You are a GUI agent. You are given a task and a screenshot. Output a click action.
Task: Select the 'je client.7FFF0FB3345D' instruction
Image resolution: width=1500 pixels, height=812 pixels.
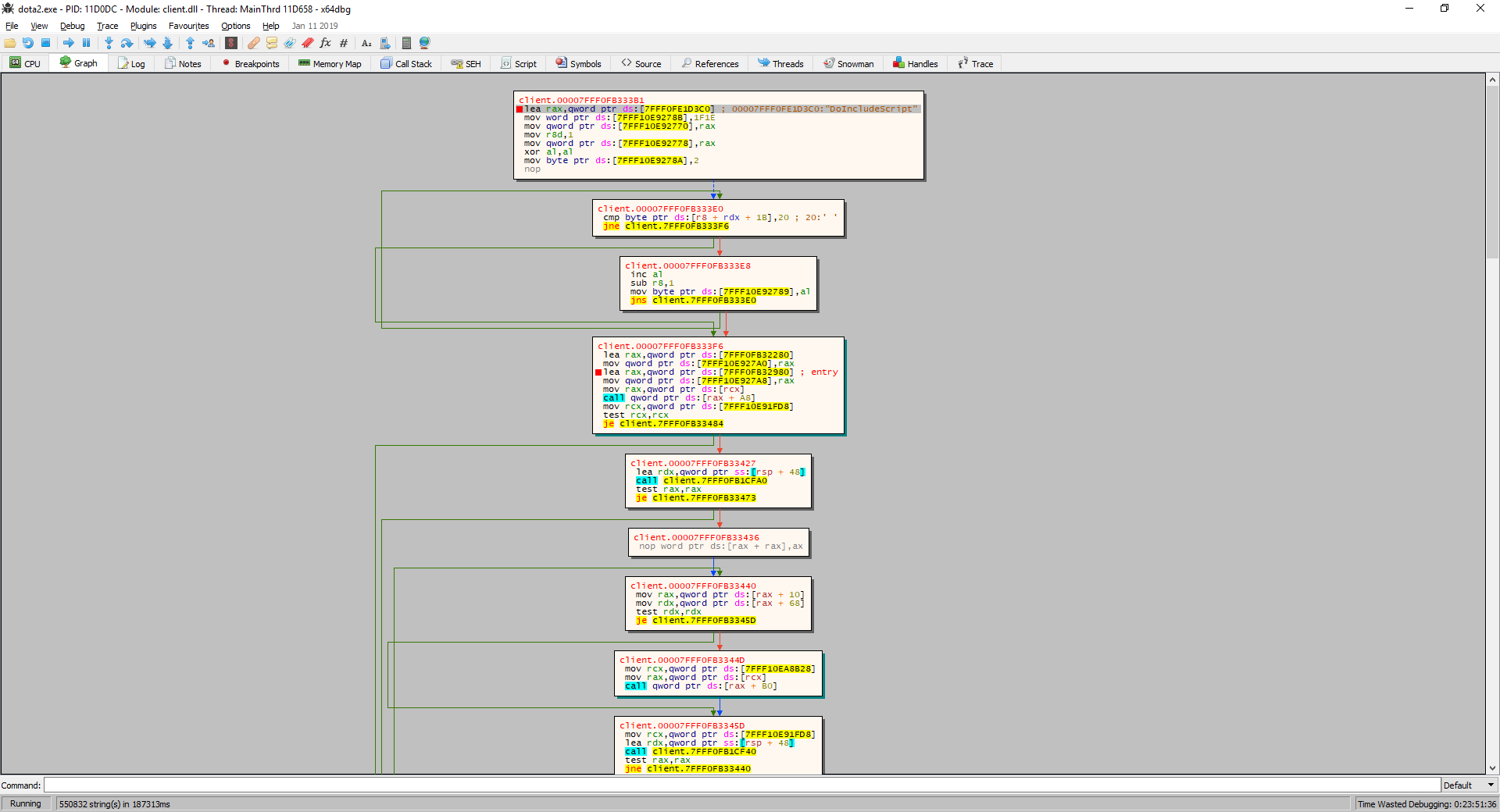click(x=696, y=621)
